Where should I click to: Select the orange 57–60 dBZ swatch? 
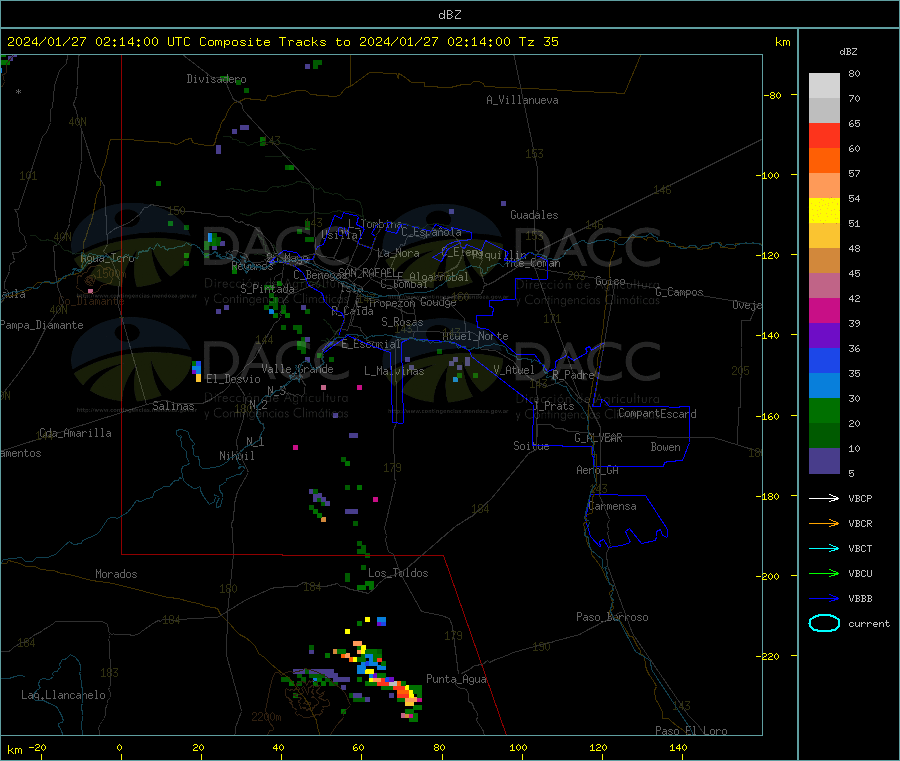point(824,161)
